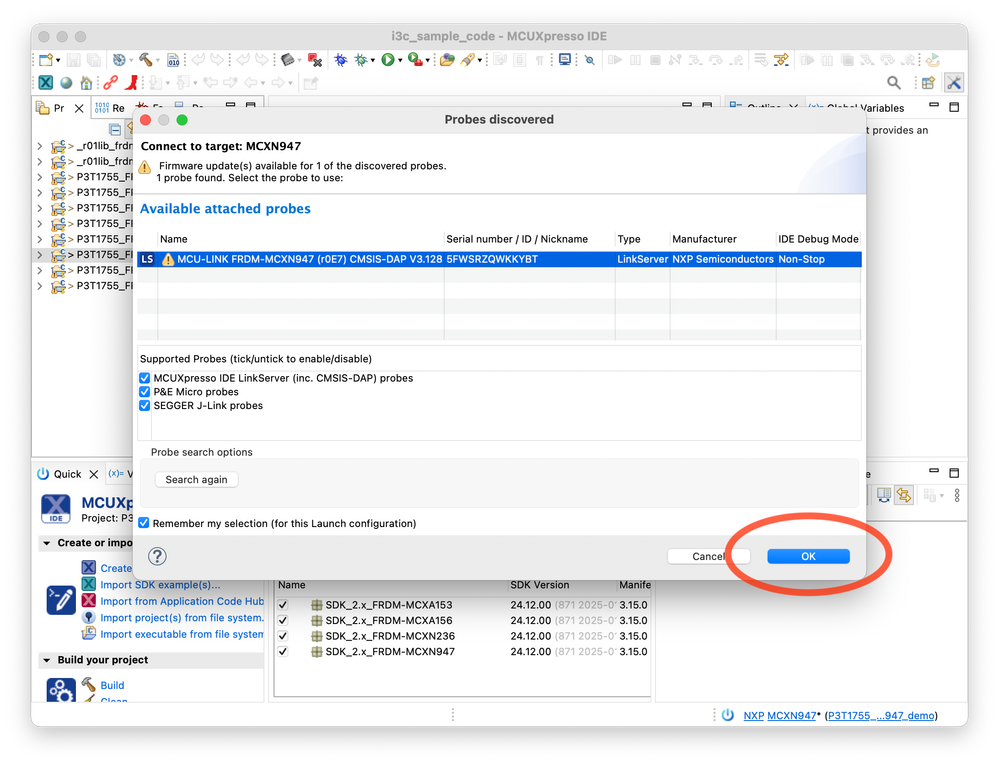
Task: Click the Open Perspective icon
Action: pos(928,83)
